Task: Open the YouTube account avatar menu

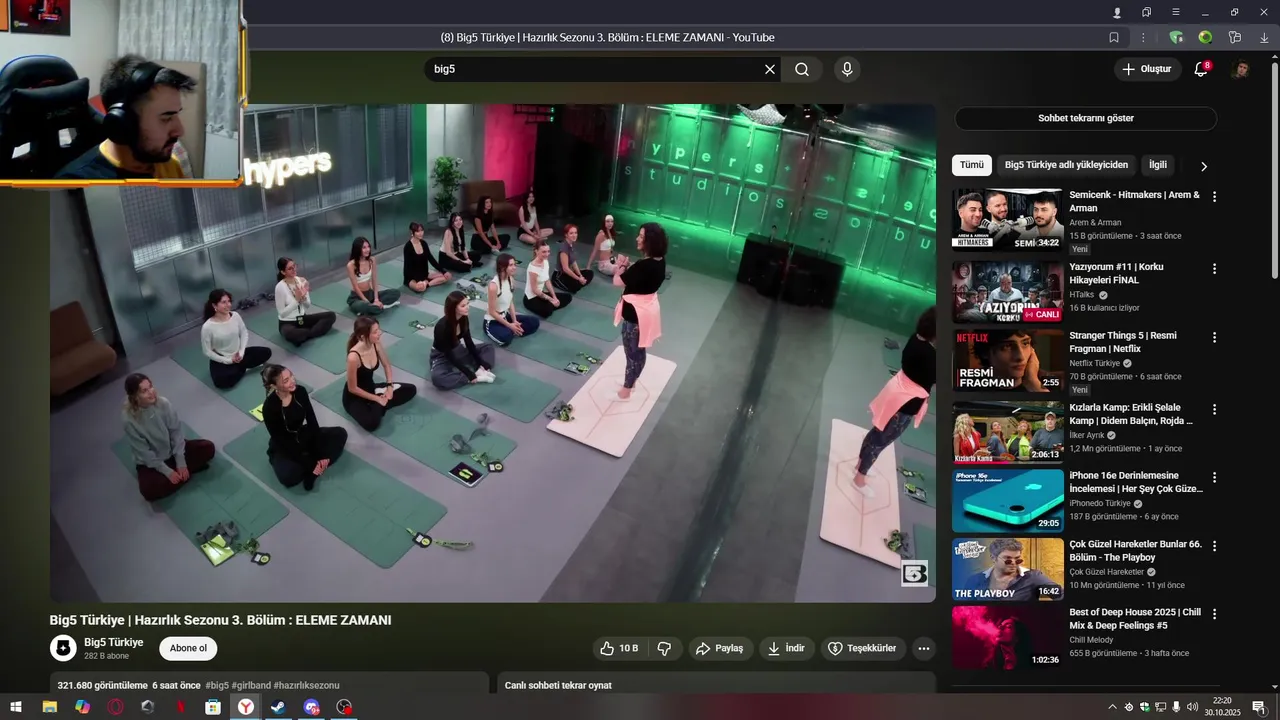Action: point(1241,69)
